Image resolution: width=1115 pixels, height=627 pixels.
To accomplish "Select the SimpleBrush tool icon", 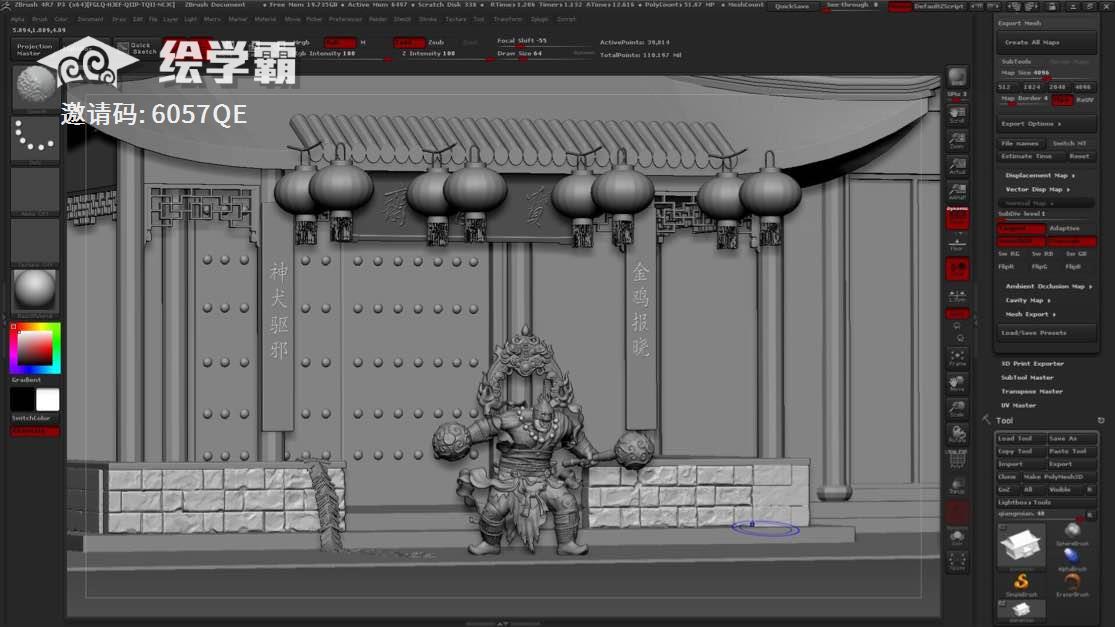I will 1021,584.
